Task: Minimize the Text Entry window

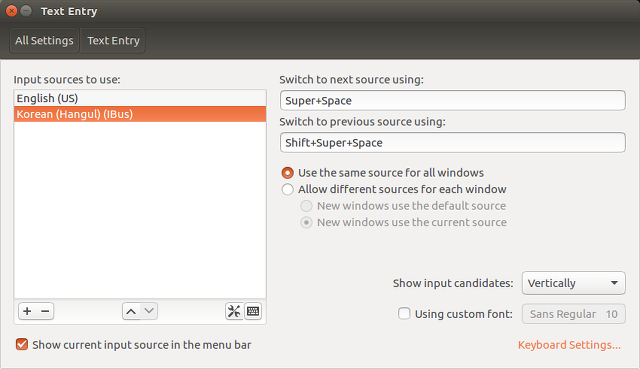Action: tap(26, 11)
